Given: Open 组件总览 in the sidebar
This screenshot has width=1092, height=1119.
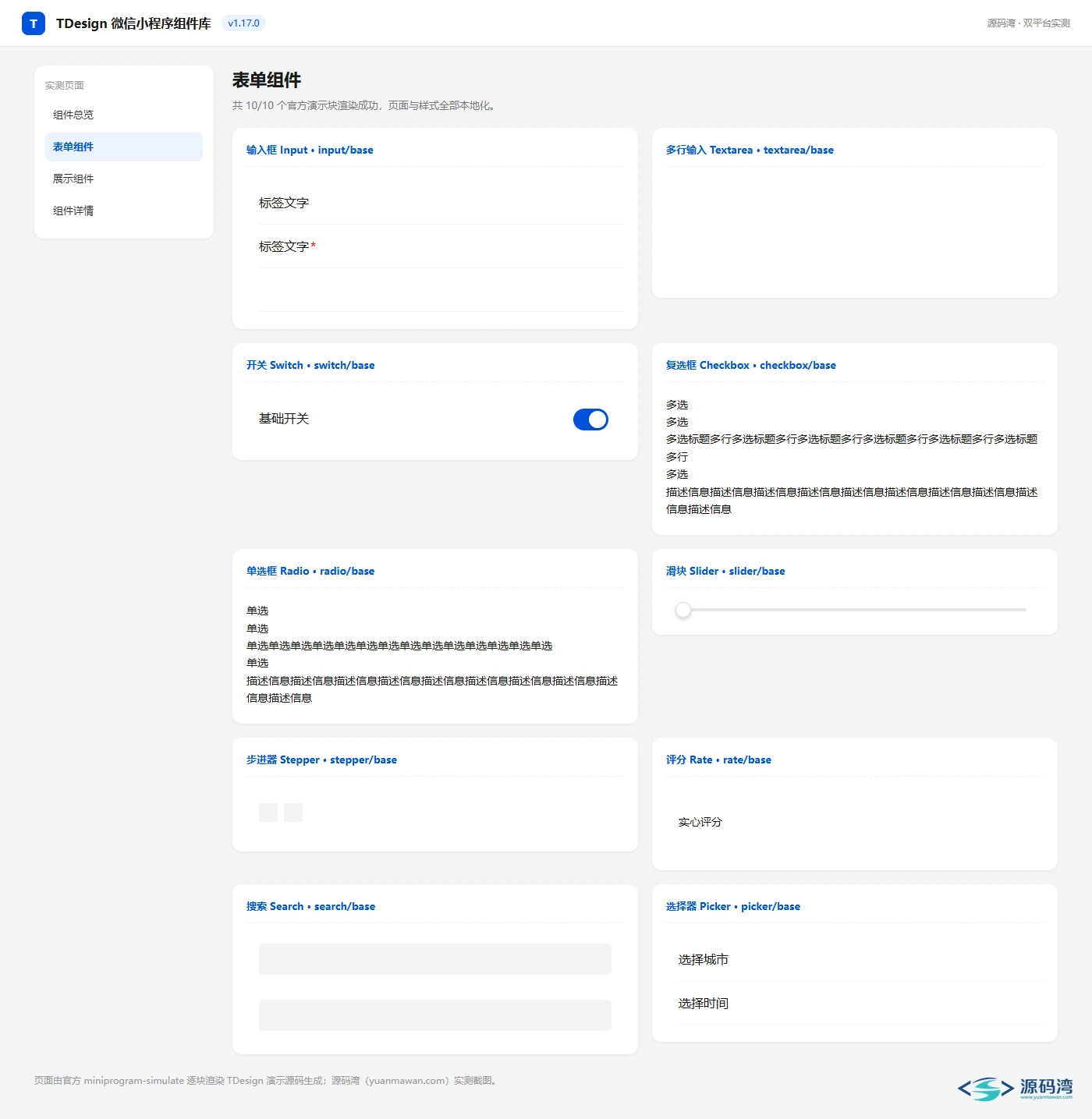Looking at the screenshot, I should pos(124,115).
